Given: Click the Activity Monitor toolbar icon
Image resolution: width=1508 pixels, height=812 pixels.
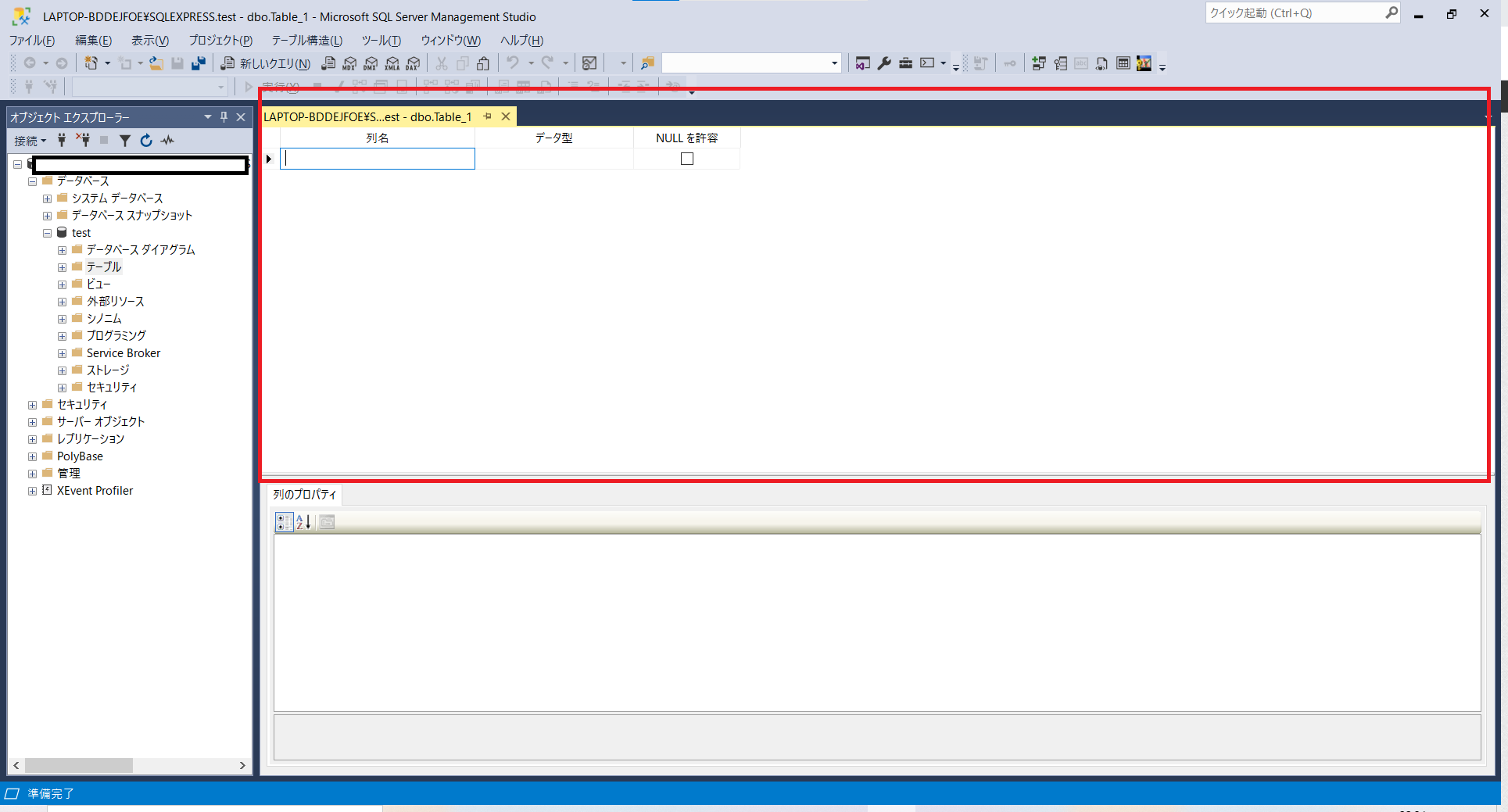Looking at the screenshot, I should coord(590,63).
